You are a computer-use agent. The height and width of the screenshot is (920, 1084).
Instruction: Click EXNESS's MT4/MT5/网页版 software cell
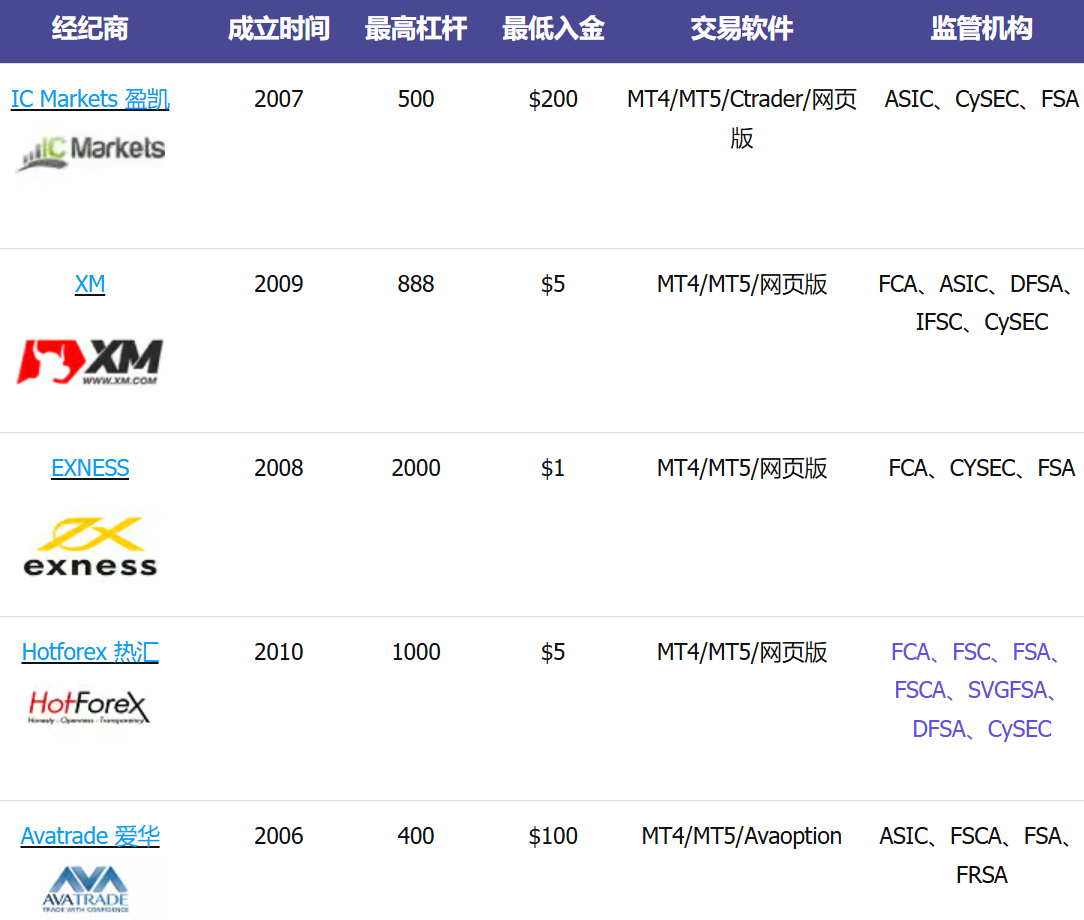click(742, 468)
